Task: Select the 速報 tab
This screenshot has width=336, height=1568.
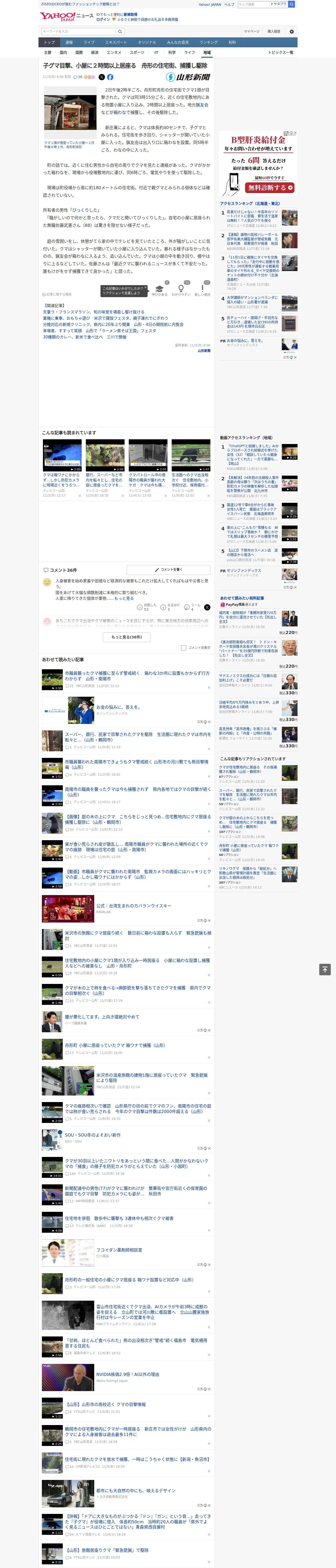Action: point(69,43)
